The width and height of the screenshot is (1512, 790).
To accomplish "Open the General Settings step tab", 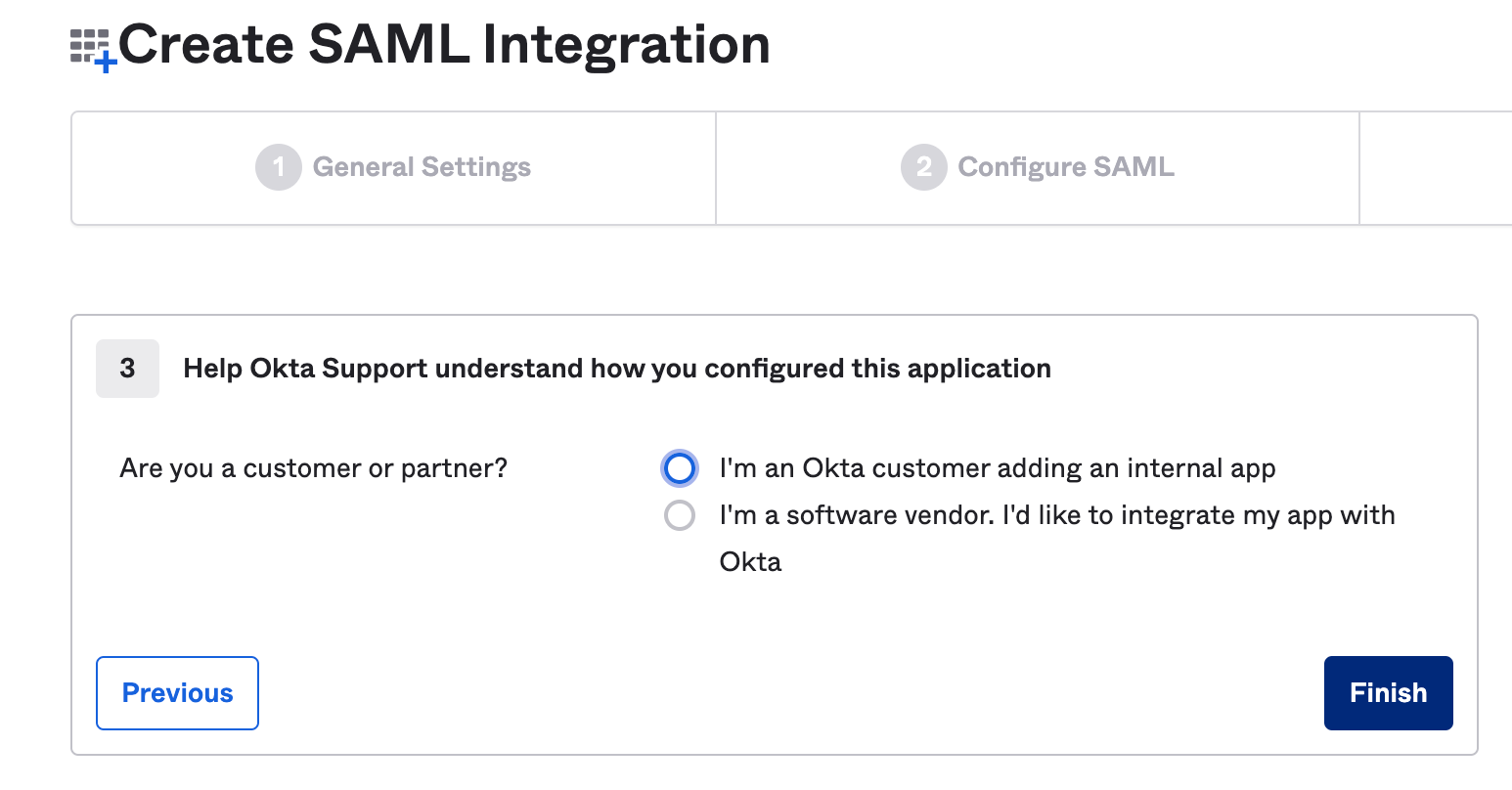I will 393,168.
